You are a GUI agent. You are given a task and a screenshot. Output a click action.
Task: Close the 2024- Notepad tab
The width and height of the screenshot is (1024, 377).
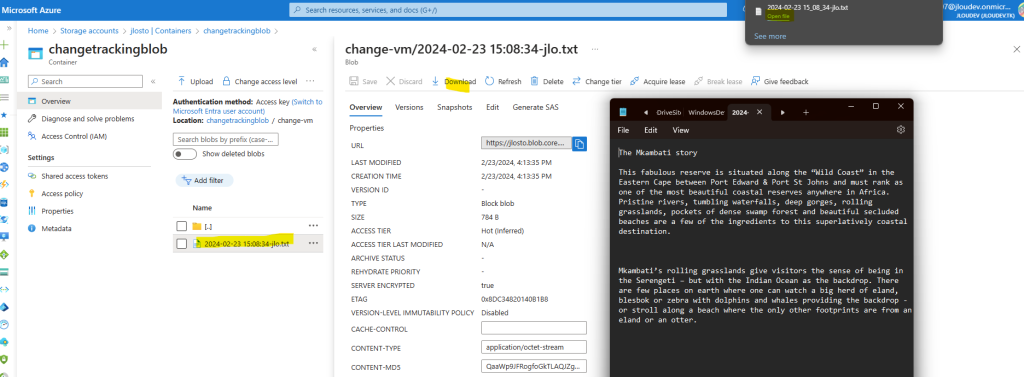coord(760,112)
